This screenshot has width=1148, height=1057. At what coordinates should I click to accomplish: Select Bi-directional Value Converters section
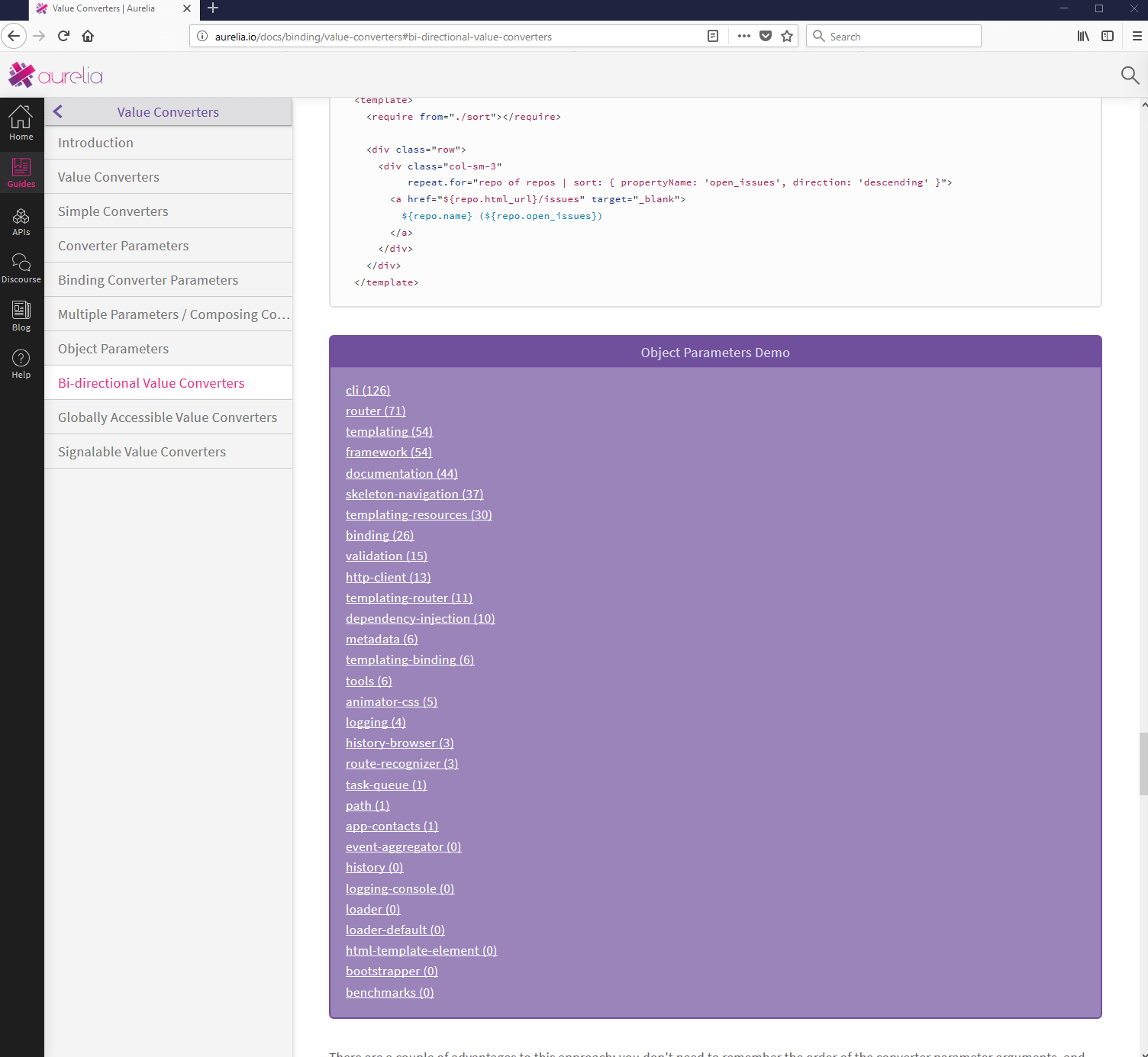point(168,383)
